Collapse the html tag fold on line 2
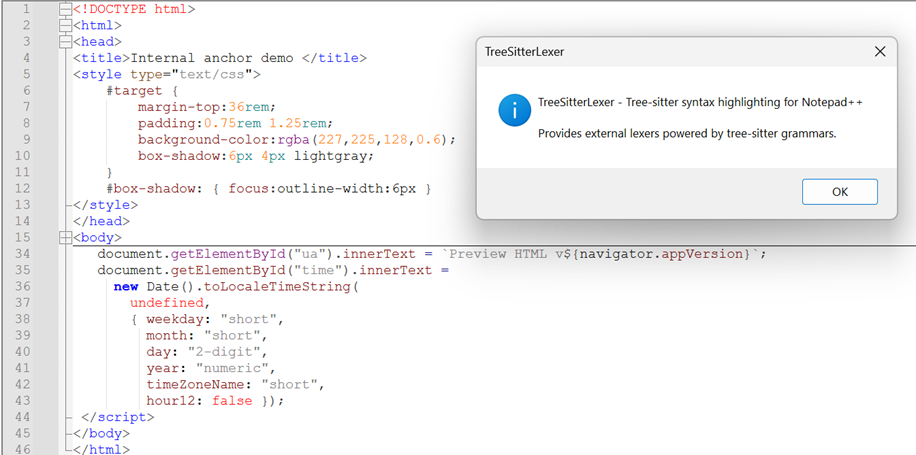 click(65, 26)
